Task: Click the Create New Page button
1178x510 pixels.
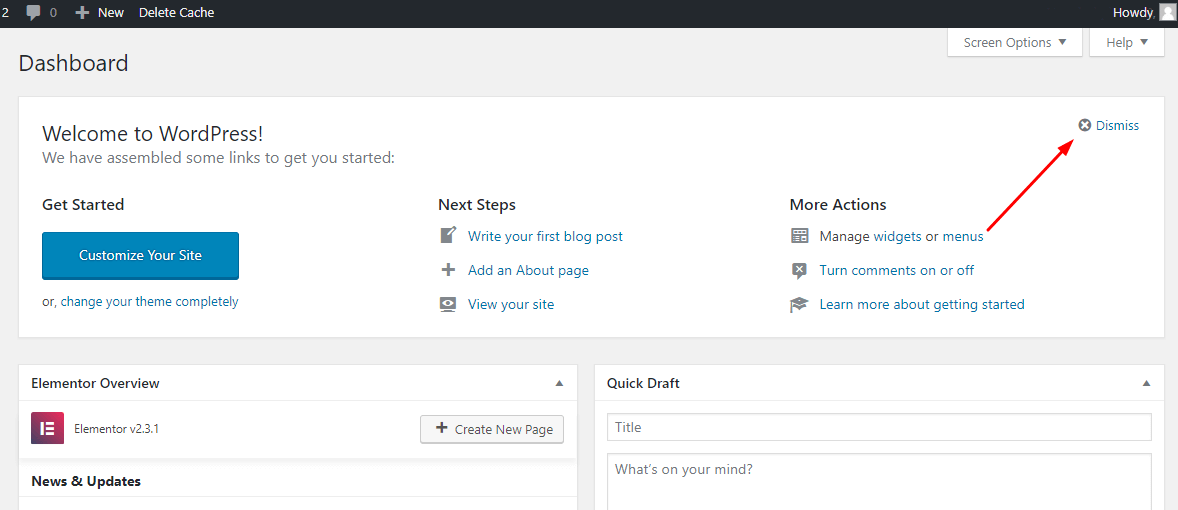Action: (492, 429)
